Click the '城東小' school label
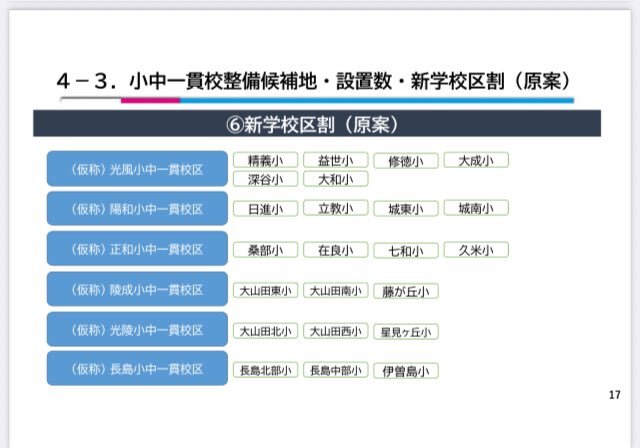The image size is (640, 448). click(406, 209)
